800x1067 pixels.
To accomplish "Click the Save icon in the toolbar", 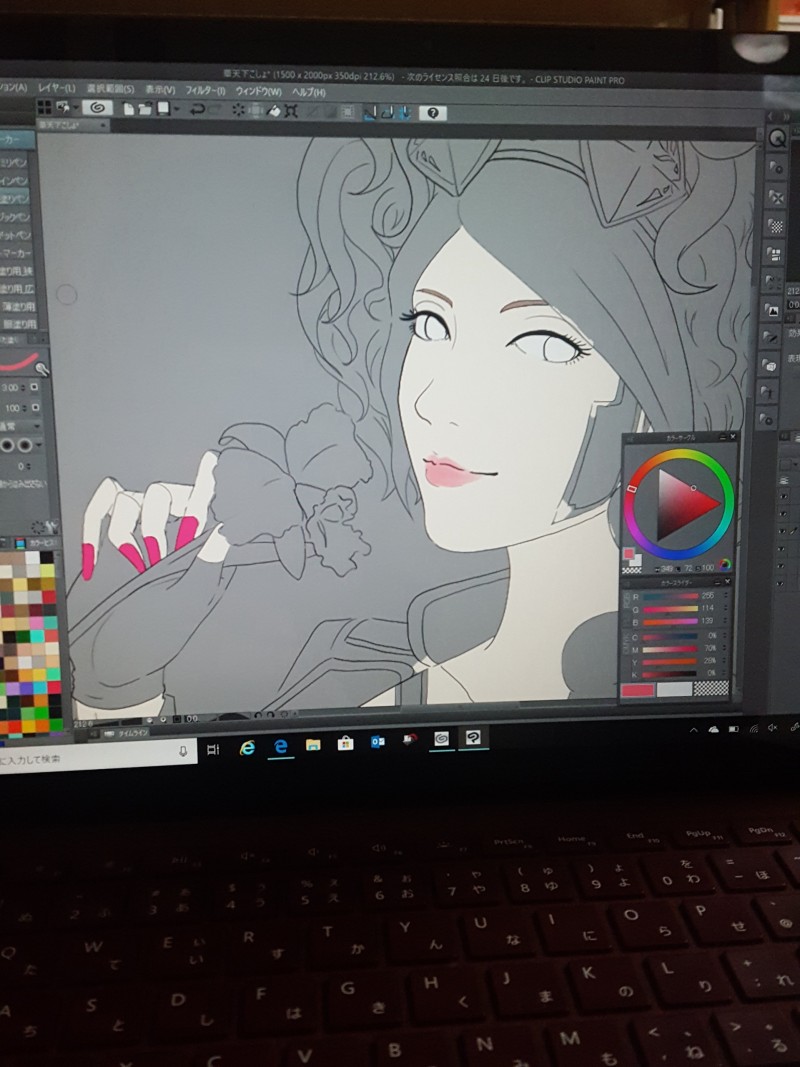I will [163, 108].
